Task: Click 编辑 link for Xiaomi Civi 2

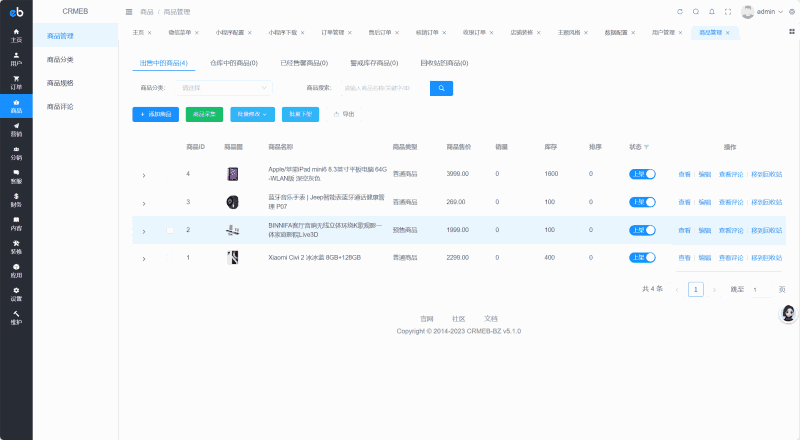Action: pyautogui.click(x=705, y=258)
